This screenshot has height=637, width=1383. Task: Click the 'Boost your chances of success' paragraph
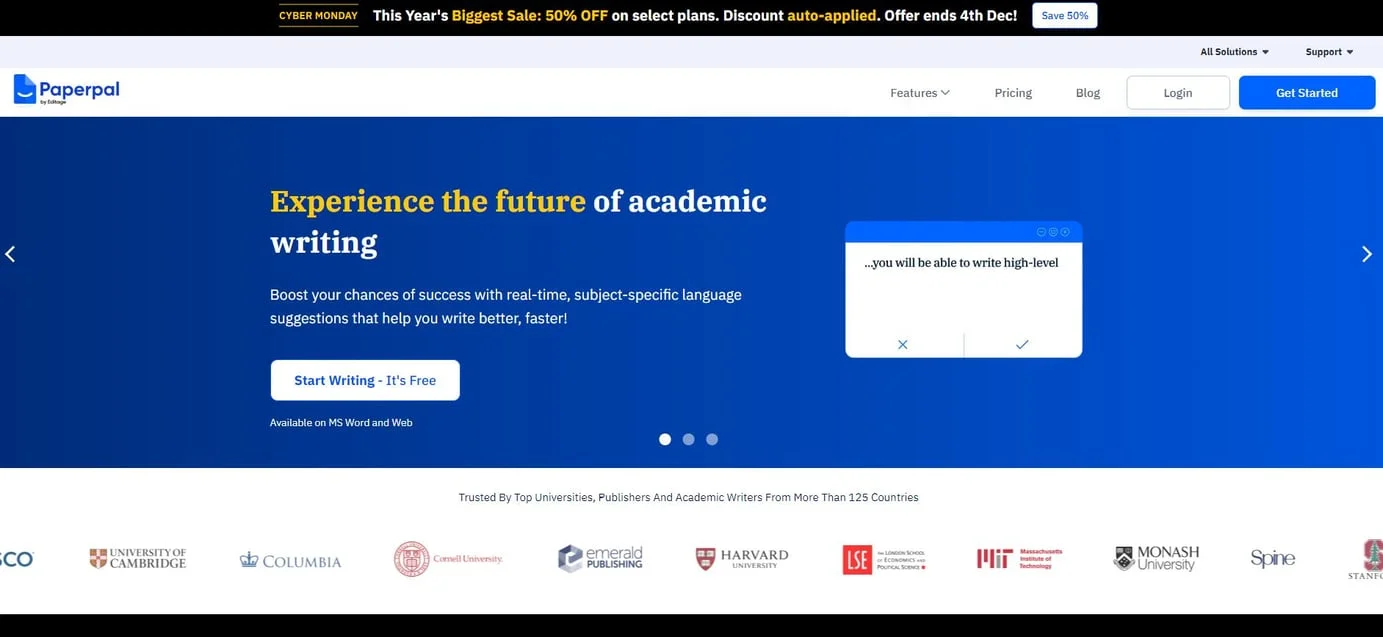click(506, 307)
